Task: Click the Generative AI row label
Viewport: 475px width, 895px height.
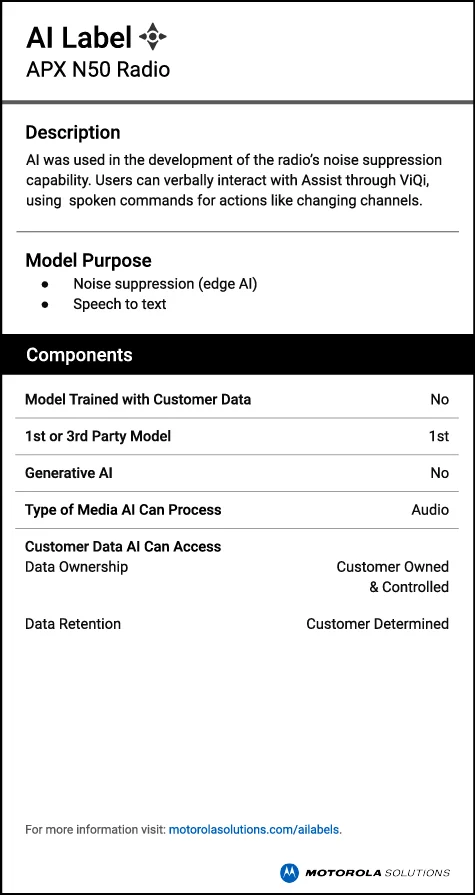Action: (69, 473)
